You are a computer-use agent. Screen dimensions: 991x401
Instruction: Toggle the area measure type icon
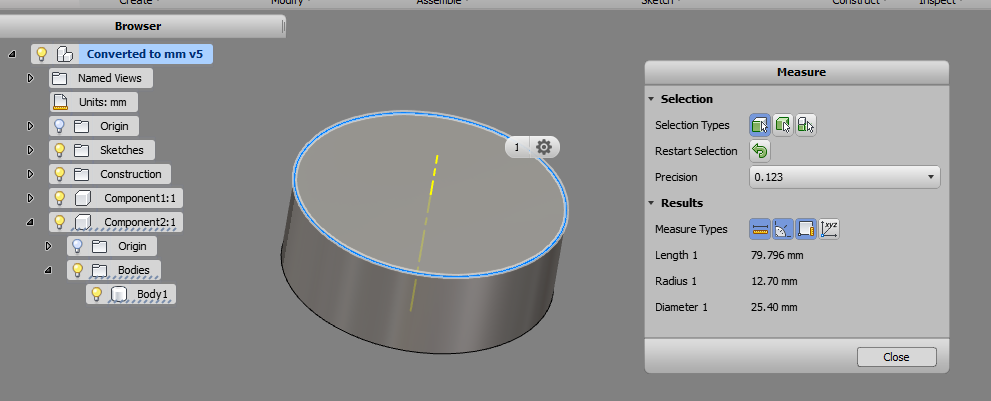tap(806, 229)
